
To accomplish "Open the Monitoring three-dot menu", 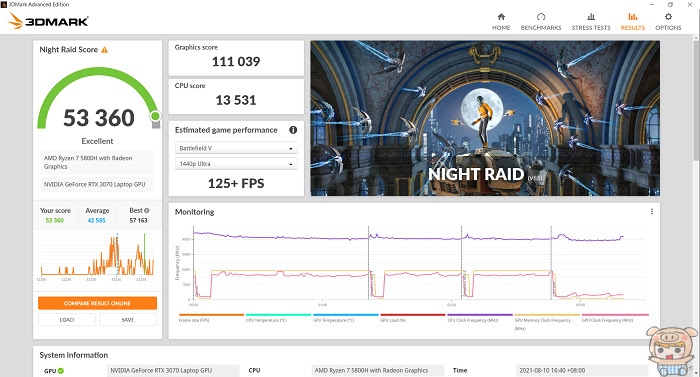I will [652, 212].
